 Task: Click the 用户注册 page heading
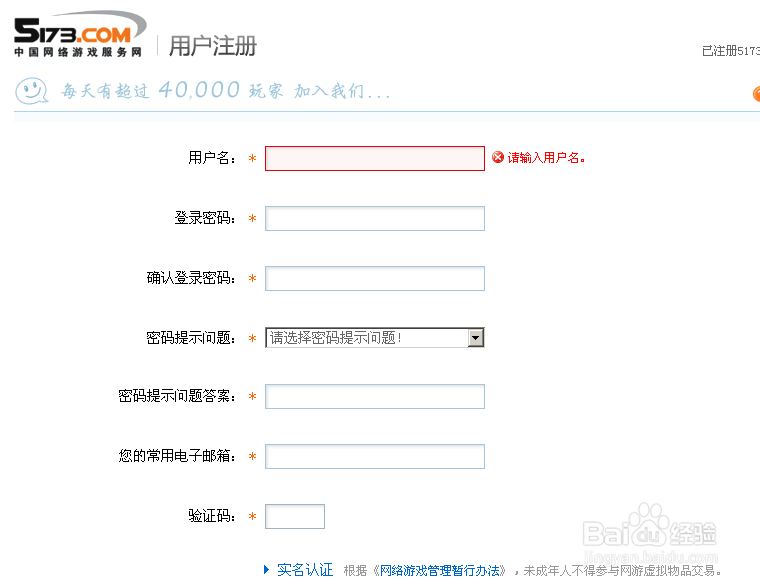213,46
